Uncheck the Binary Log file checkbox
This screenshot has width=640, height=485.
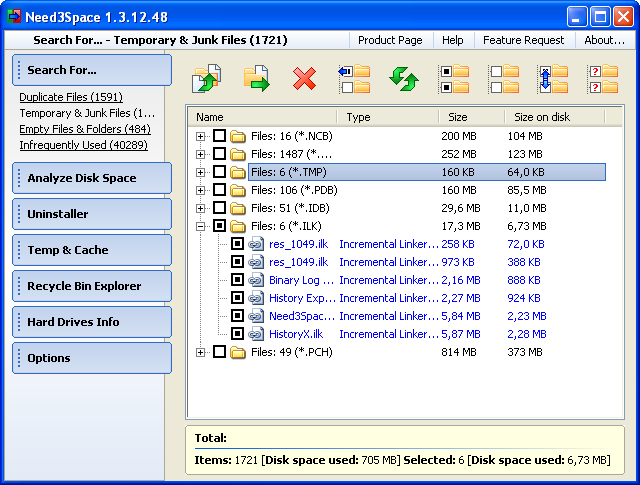point(237,280)
